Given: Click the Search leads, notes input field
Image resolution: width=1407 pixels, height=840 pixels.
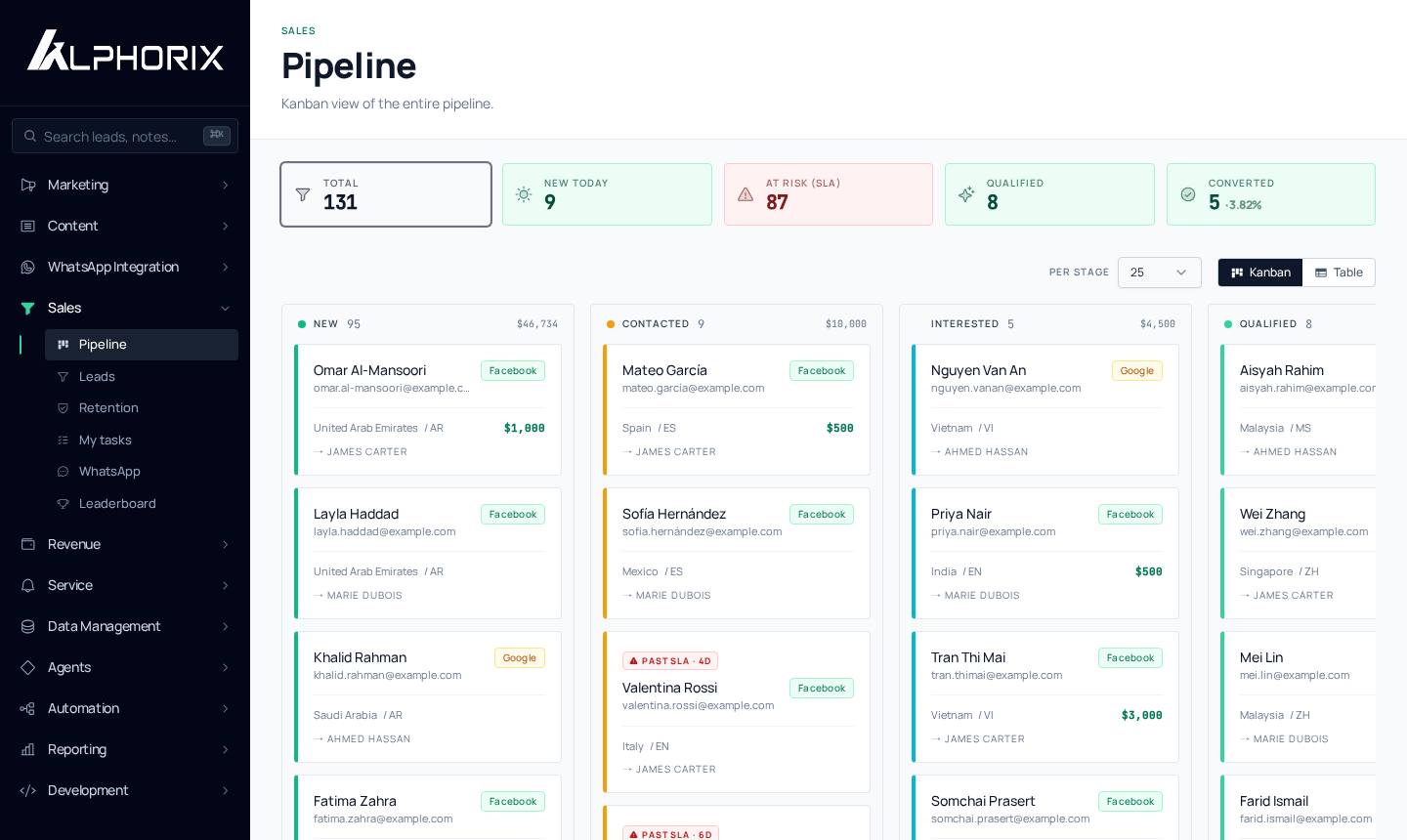Looking at the screenshot, I should coord(125,136).
